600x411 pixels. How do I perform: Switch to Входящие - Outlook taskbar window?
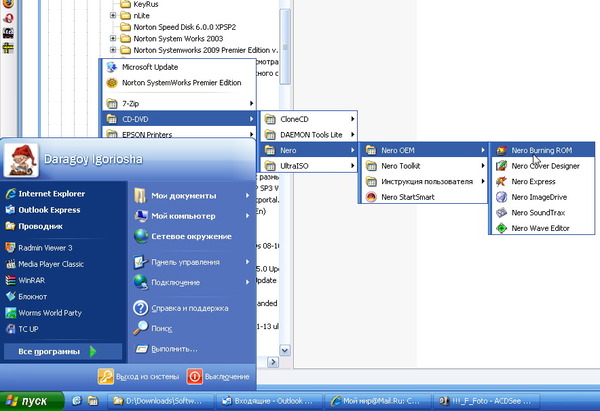click(269, 401)
